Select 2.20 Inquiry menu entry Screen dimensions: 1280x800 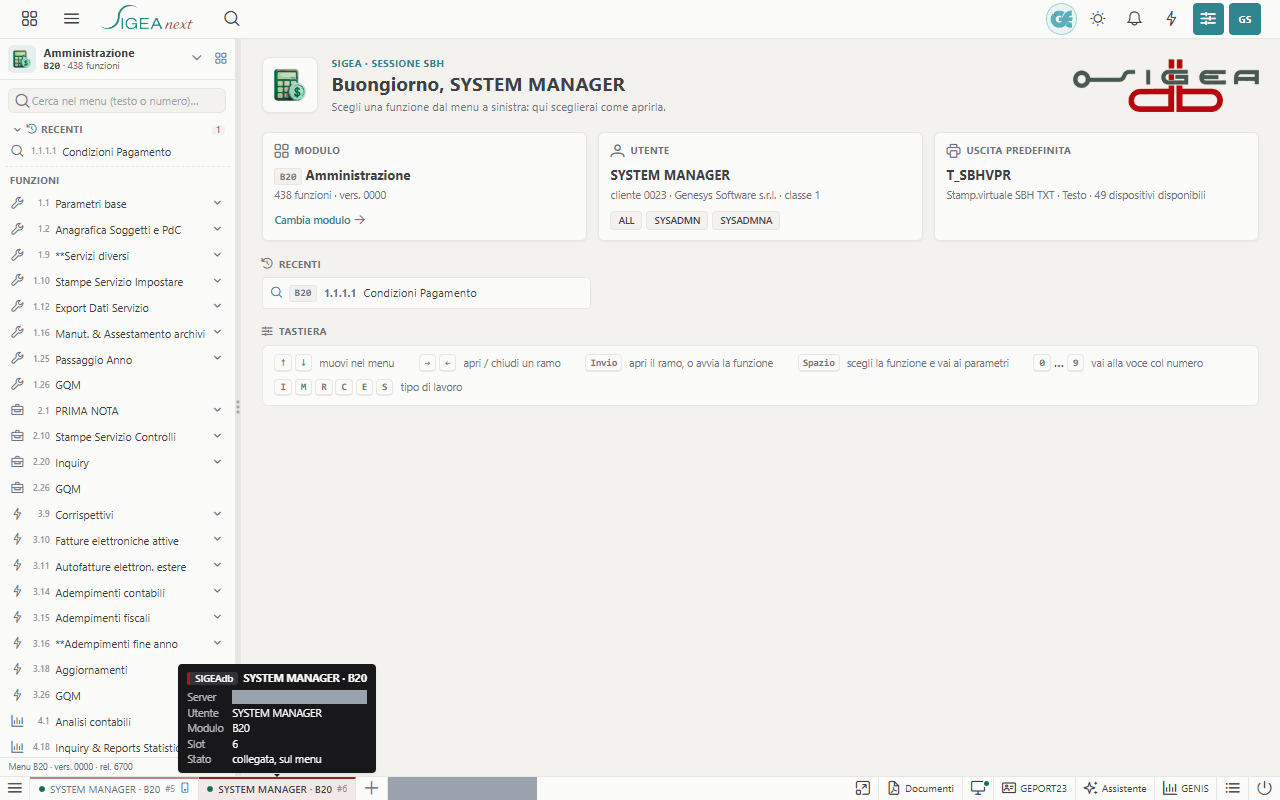click(x=117, y=463)
